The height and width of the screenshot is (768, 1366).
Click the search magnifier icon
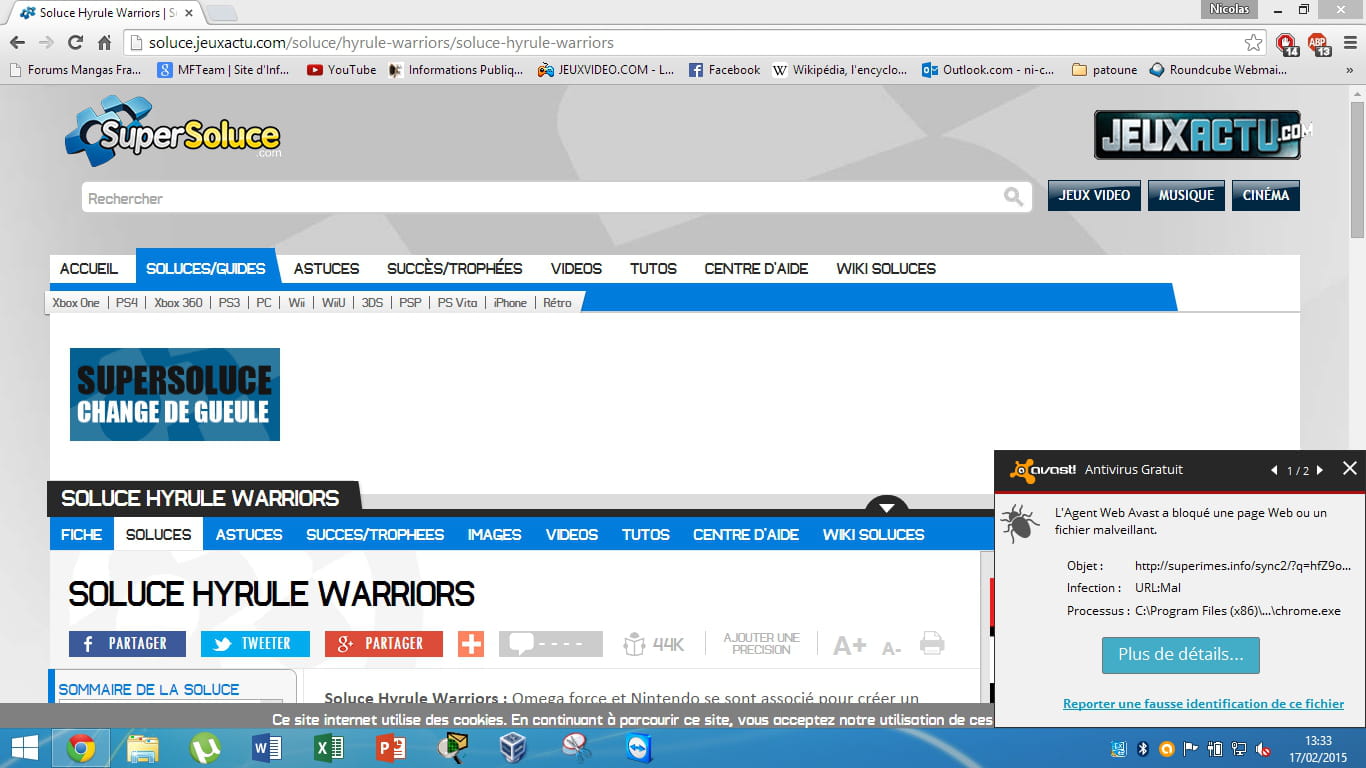click(x=1013, y=197)
